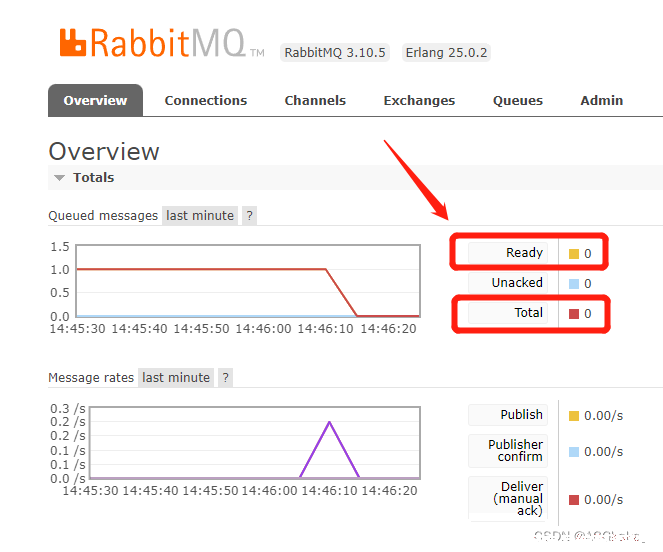Click the Overview page heading
663x552 pixels.
pyautogui.click(x=104, y=151)
